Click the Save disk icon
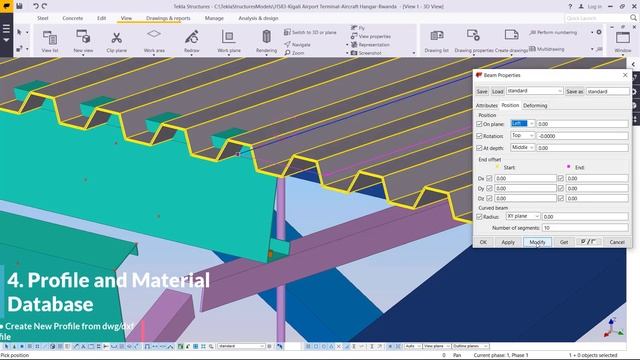 tap(19, 6)
